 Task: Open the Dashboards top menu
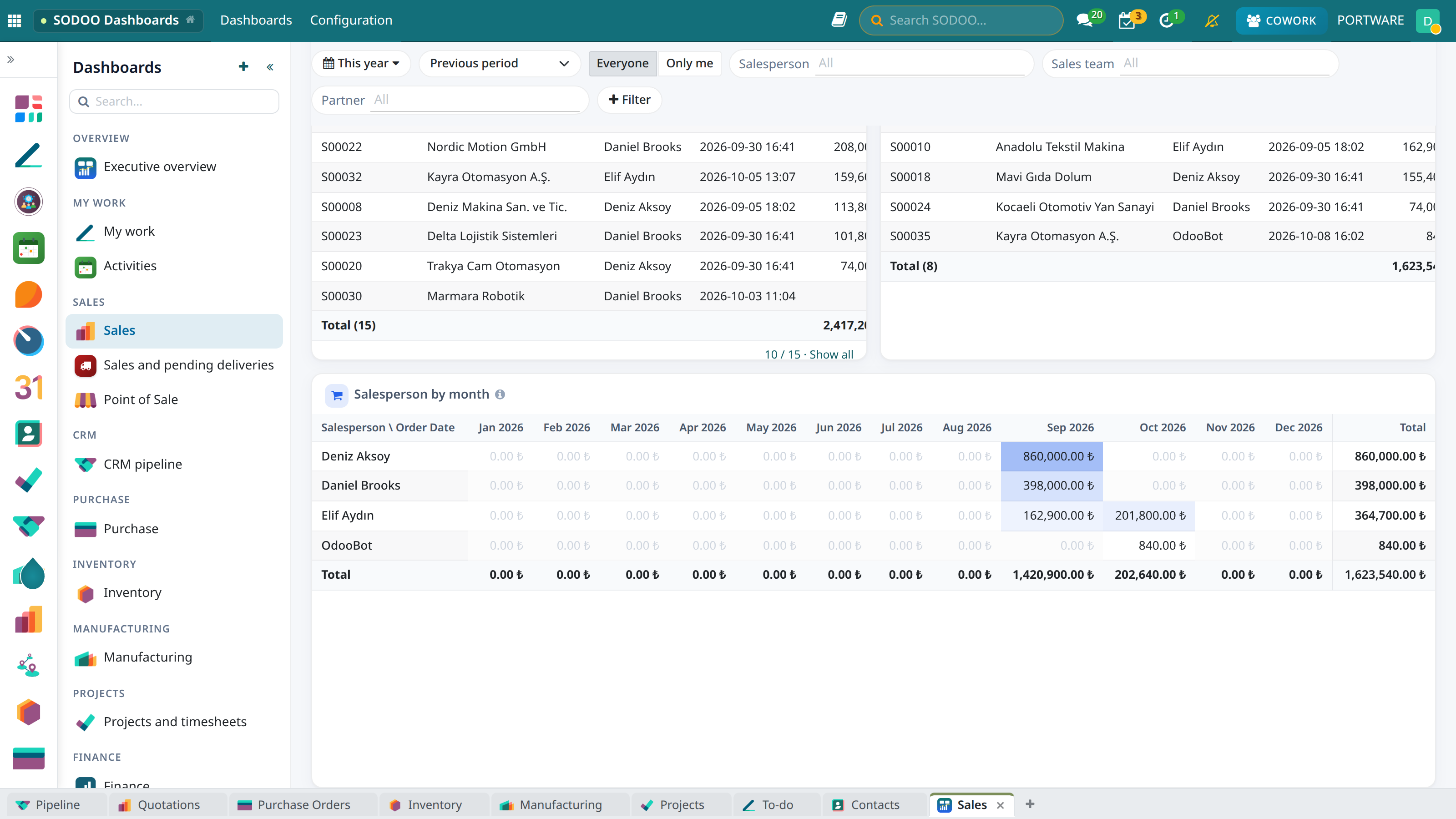coord(256,20)
